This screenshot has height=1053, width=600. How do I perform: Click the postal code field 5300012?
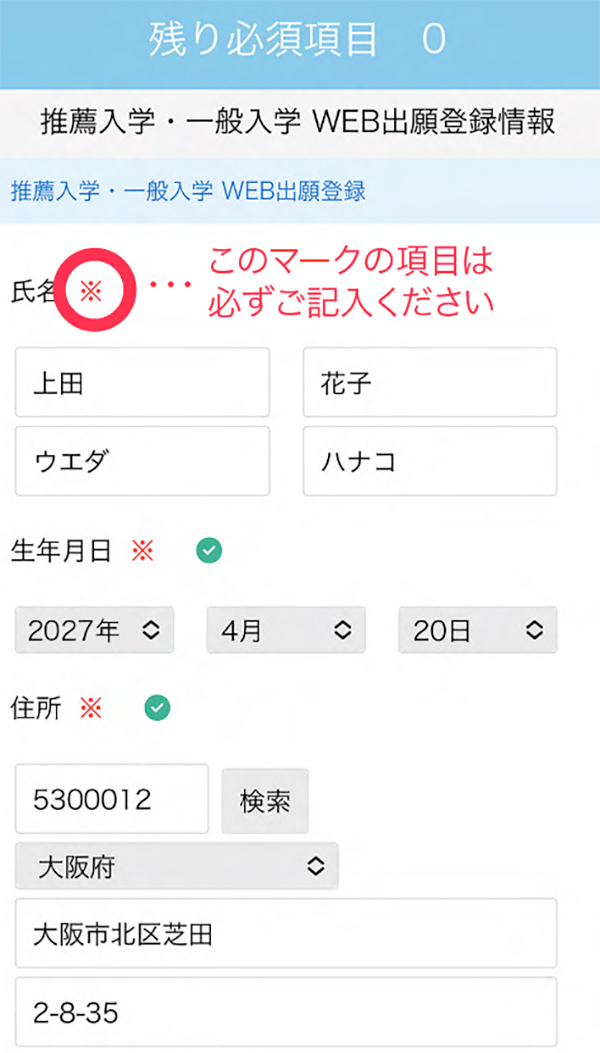coord(111,799)
